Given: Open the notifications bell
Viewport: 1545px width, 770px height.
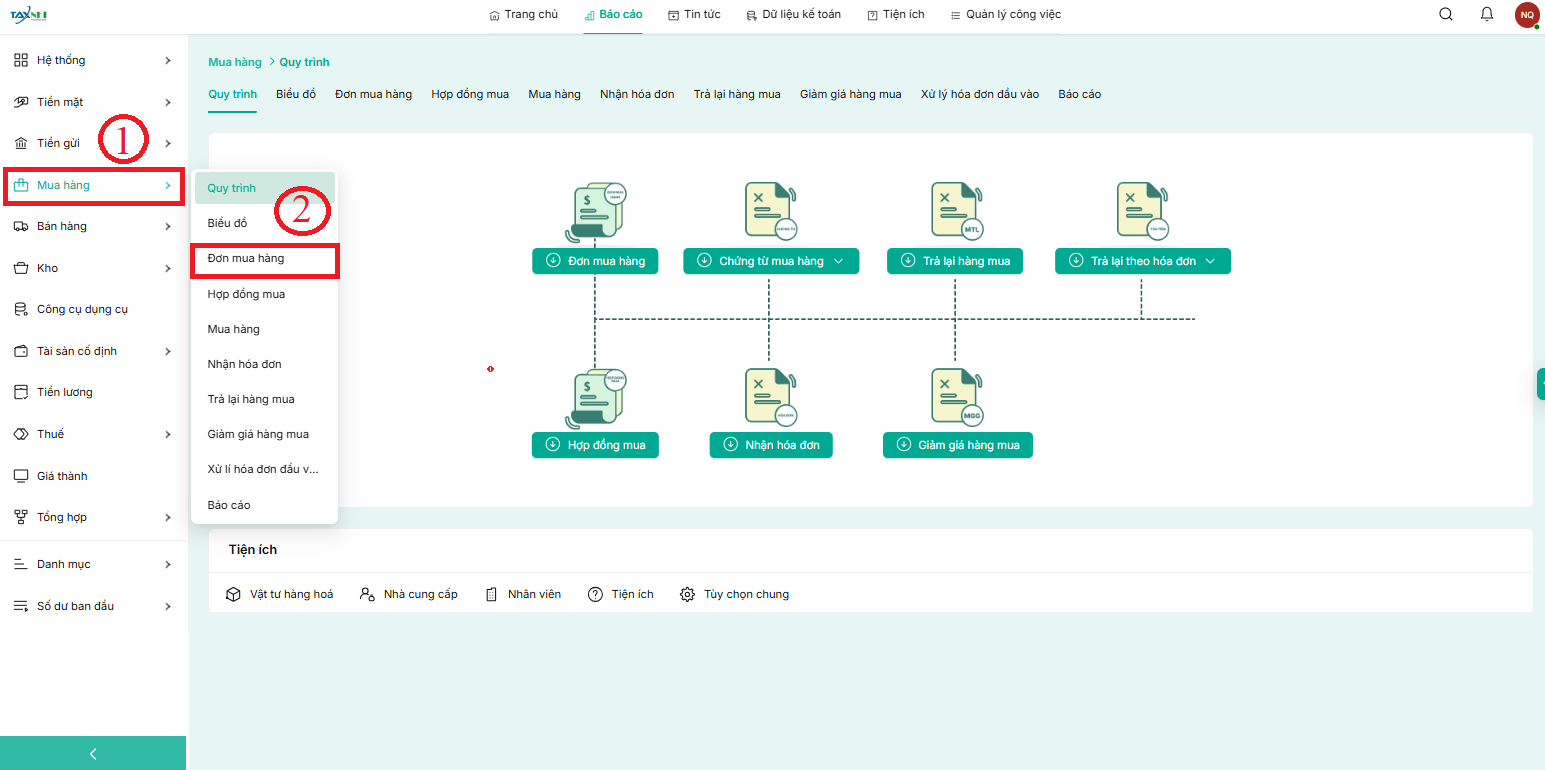Looking at the screenshot, I should point(1487,14).
